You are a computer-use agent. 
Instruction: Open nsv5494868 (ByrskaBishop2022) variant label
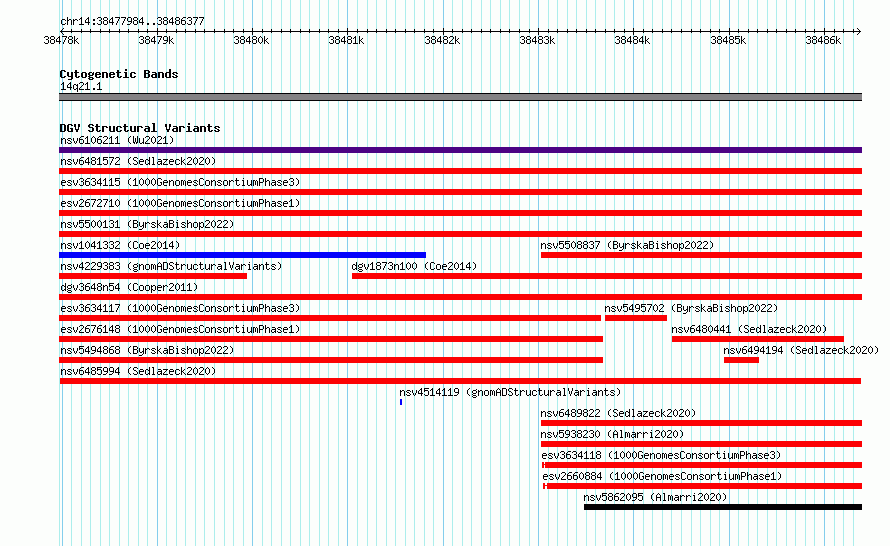147,350
